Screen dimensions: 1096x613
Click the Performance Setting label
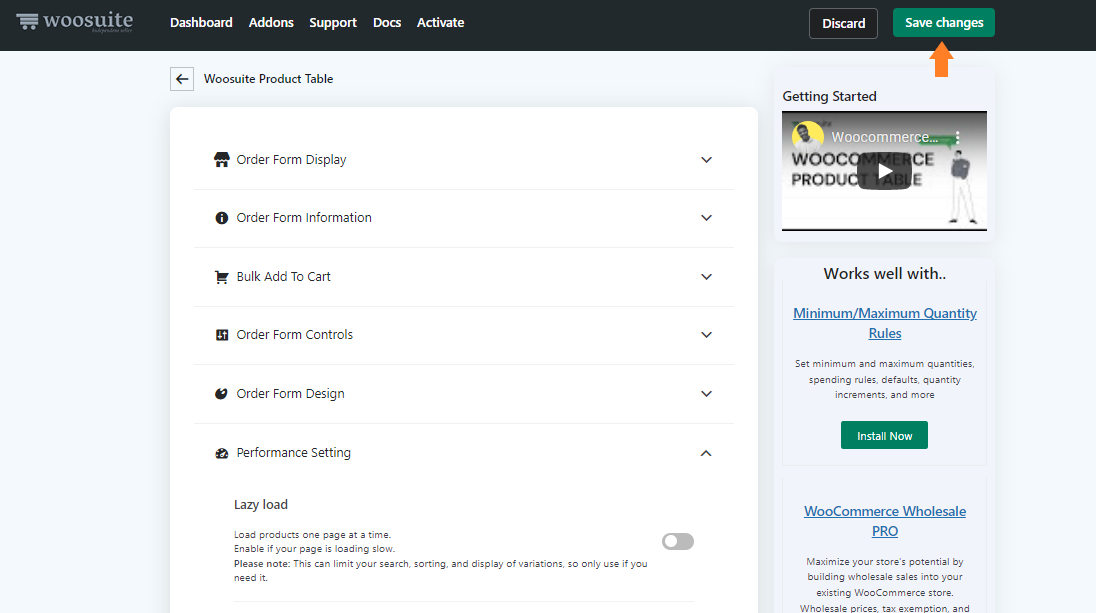click(294, 452)
